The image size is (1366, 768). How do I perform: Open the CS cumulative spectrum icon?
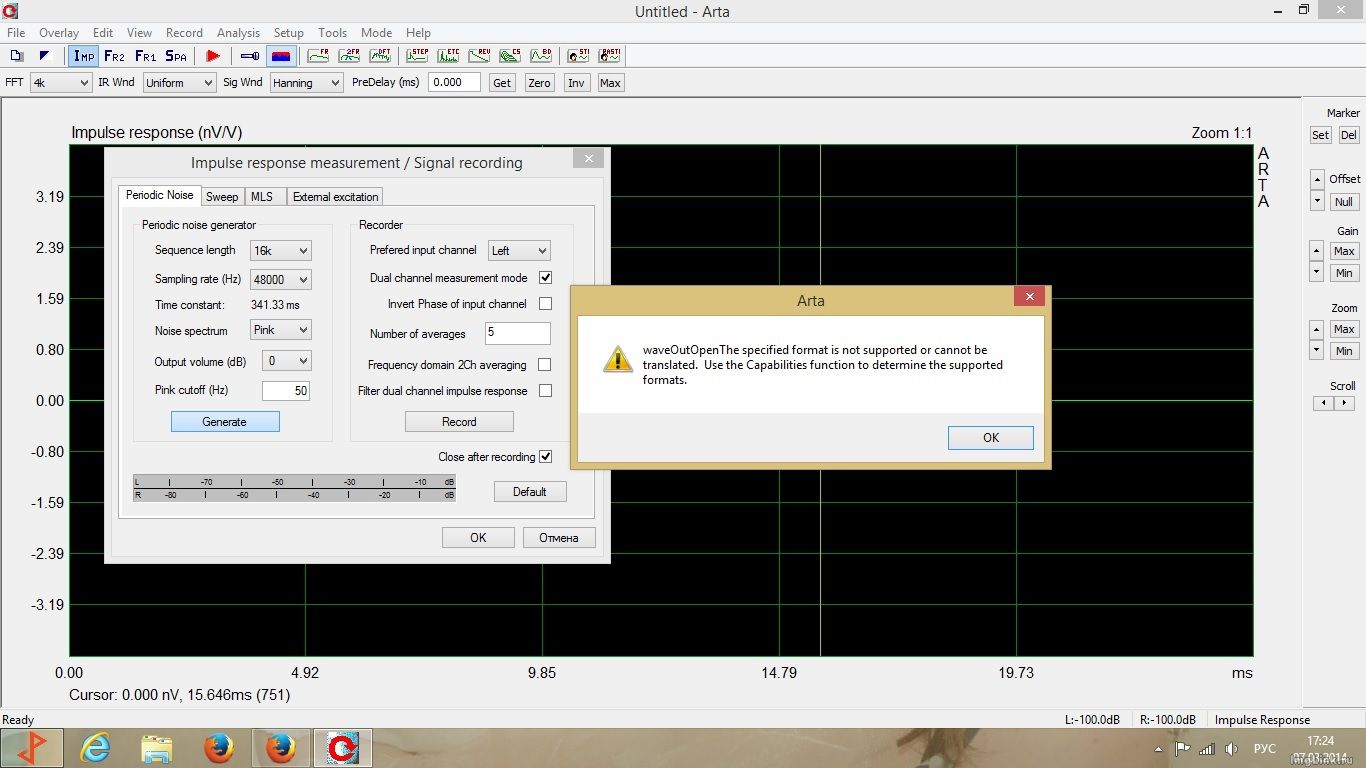pos(510,56)
